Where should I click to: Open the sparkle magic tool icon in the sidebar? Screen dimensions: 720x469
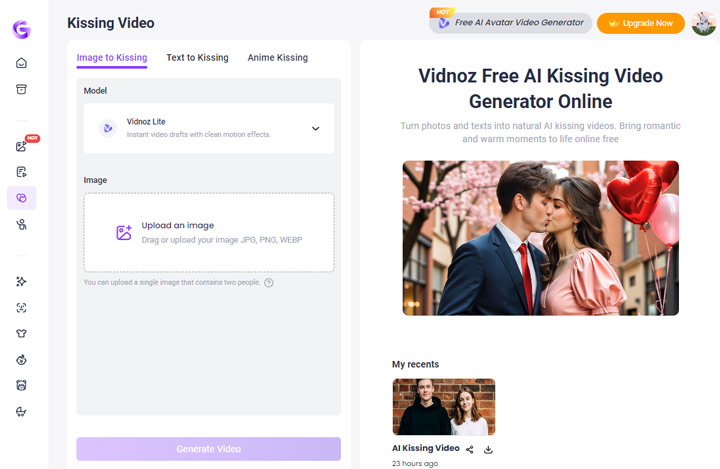21,281
